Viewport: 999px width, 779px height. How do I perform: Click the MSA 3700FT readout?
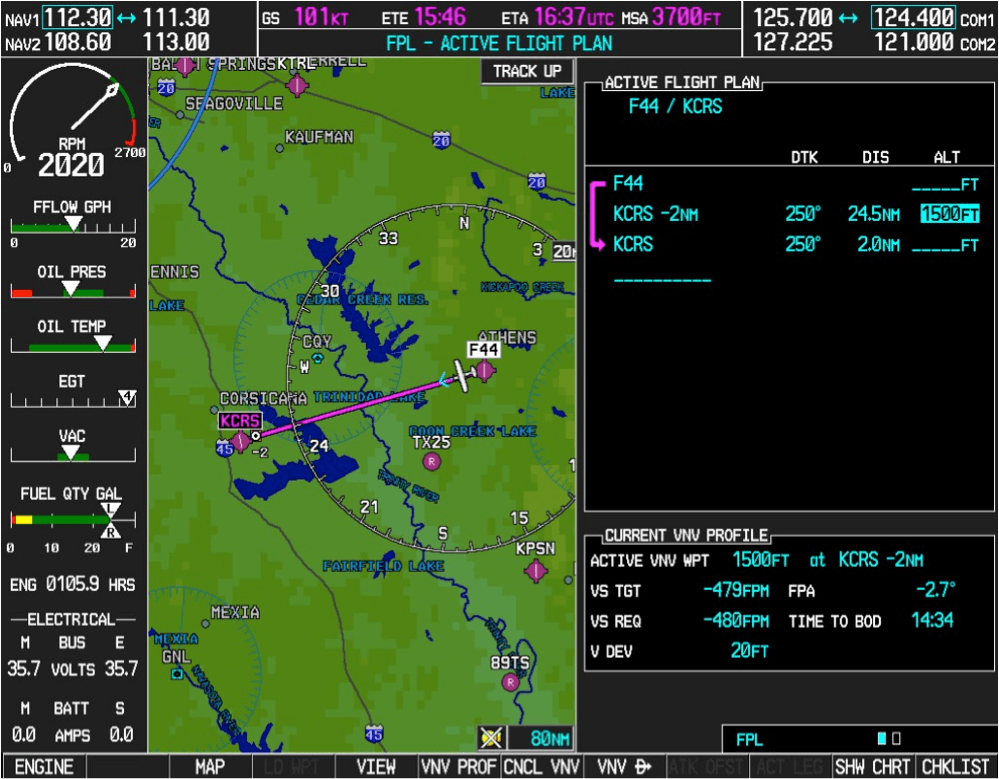(x=672, y=18)
